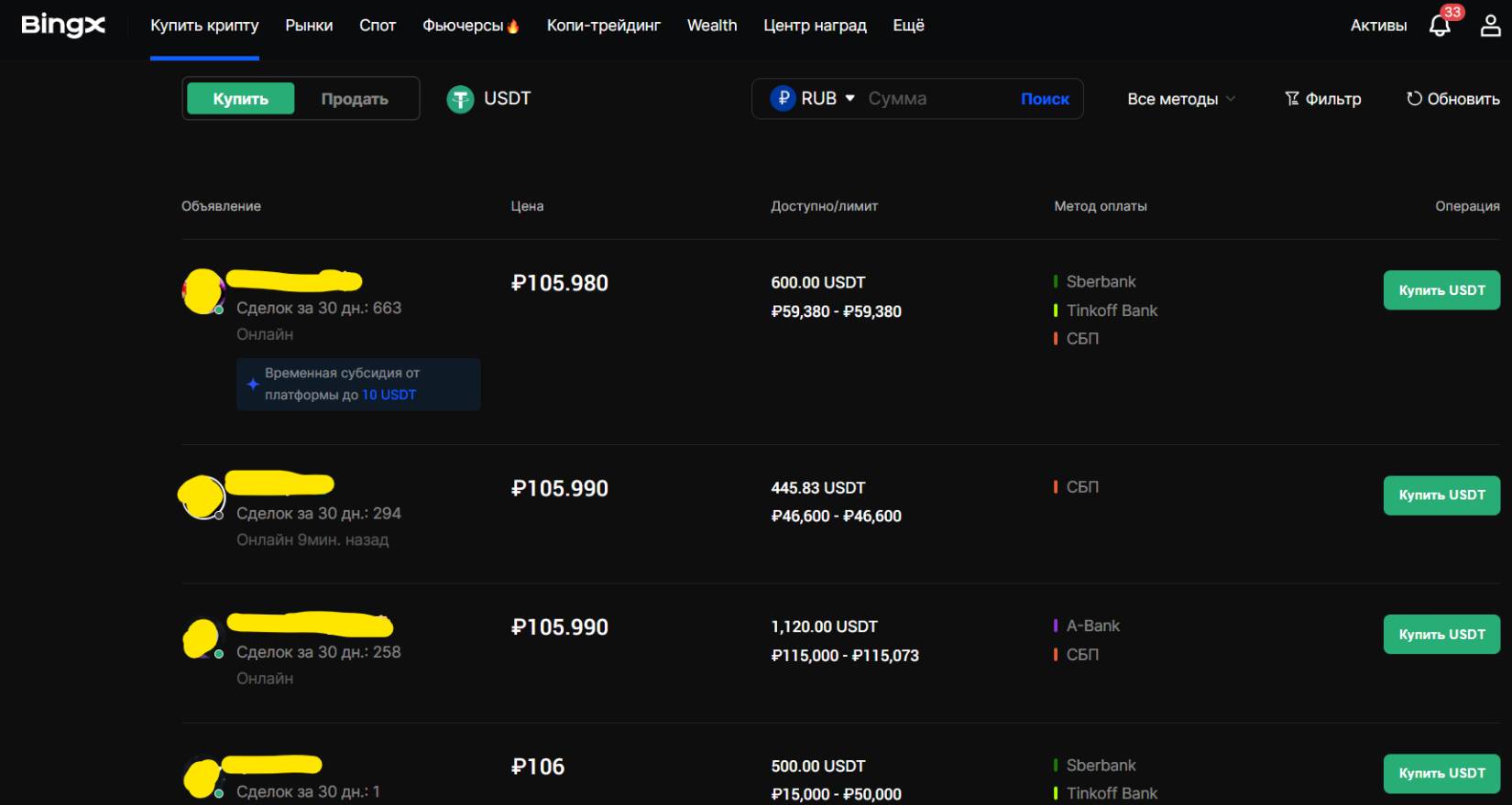Open the user profile icon

(x=1490, y=26)
